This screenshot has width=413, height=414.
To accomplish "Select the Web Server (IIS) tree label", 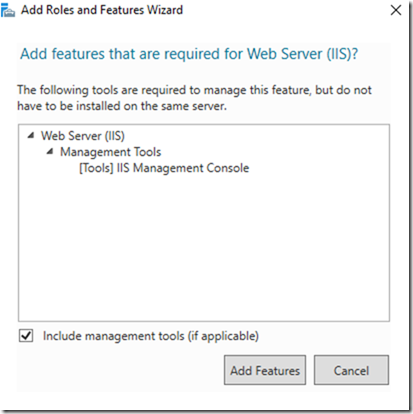I will [x=83, y=136].
